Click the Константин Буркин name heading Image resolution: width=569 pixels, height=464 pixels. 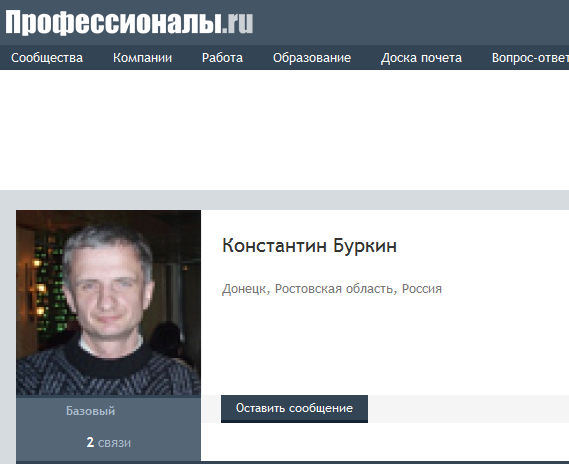pyautogui.click(x=309, y=246)
